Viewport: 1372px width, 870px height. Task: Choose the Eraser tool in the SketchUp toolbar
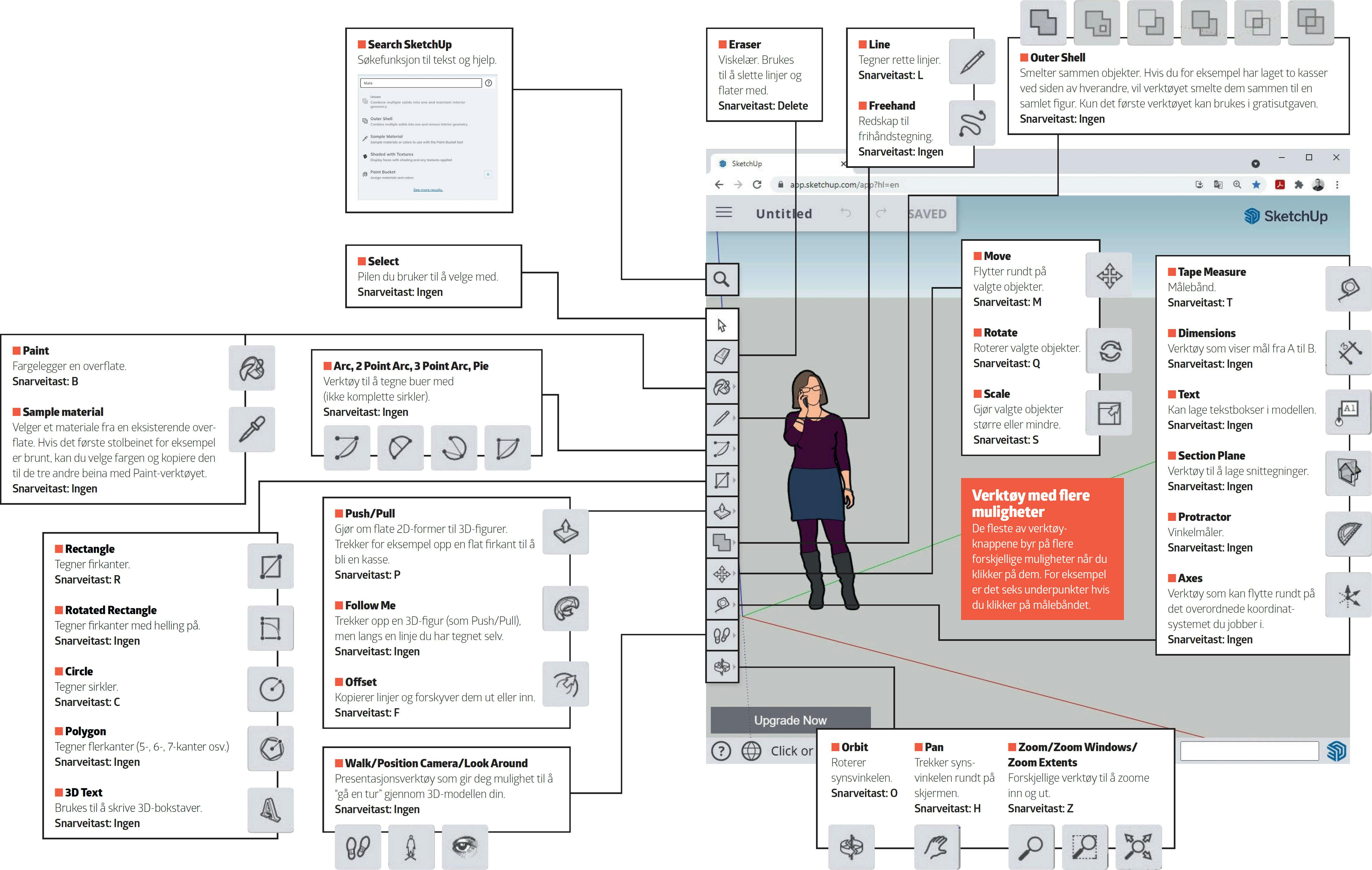coord(722,356)
